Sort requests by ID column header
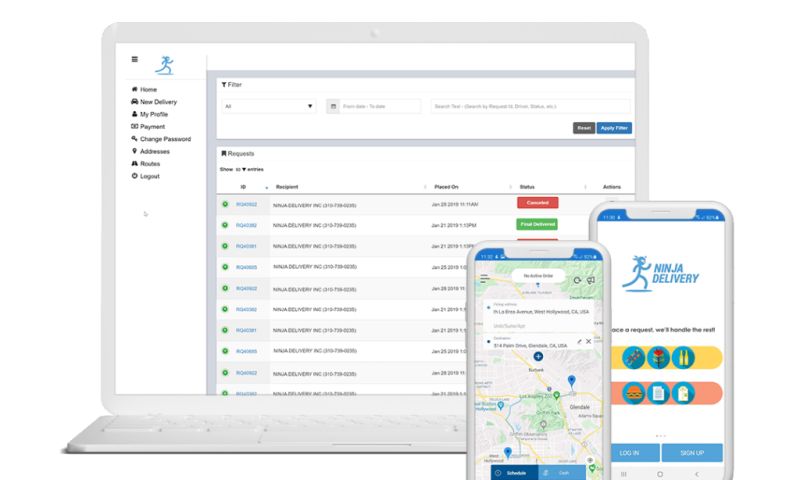This screenshot has width=800, height=480. point(243,187)
